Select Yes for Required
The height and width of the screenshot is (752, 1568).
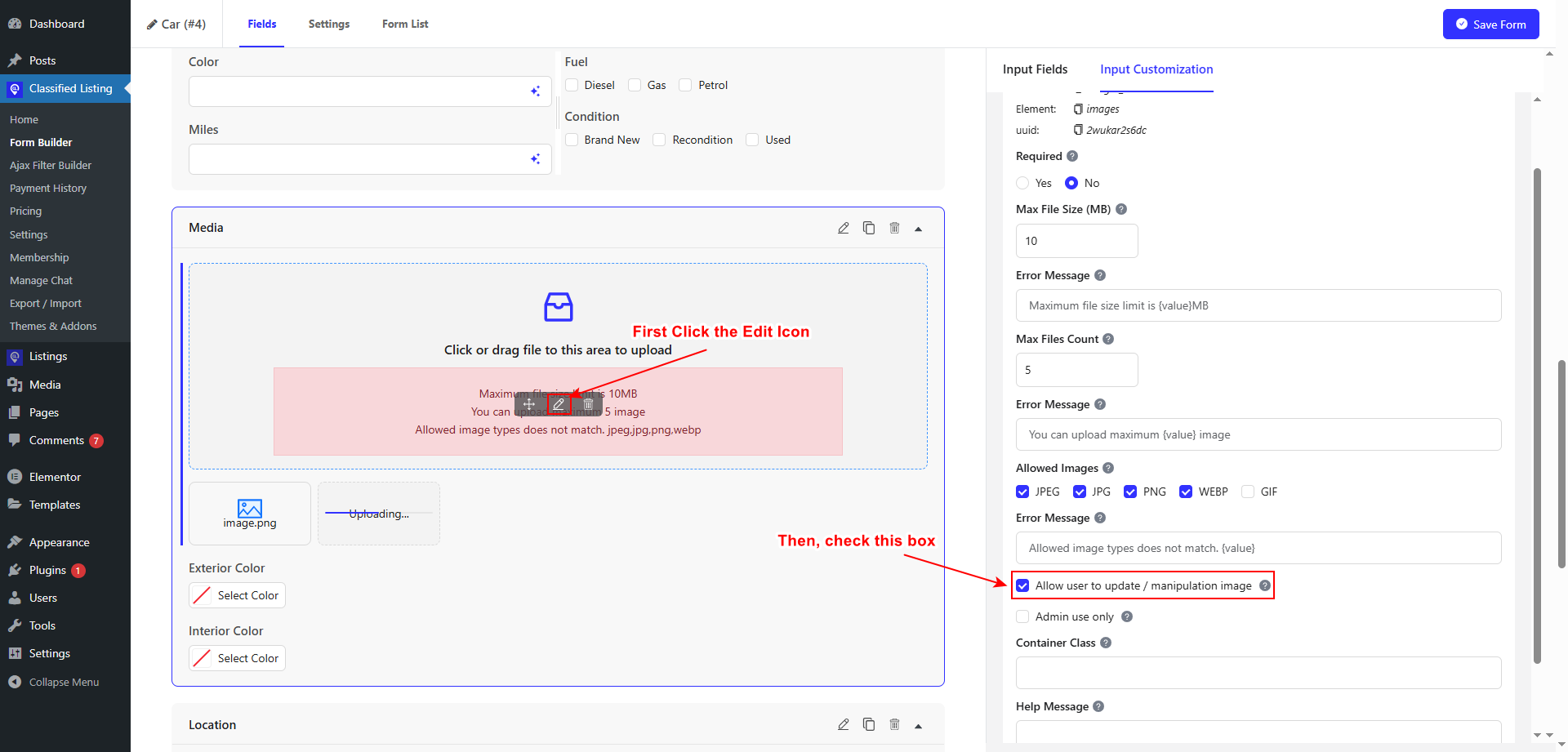click(x=1022, y=183)
